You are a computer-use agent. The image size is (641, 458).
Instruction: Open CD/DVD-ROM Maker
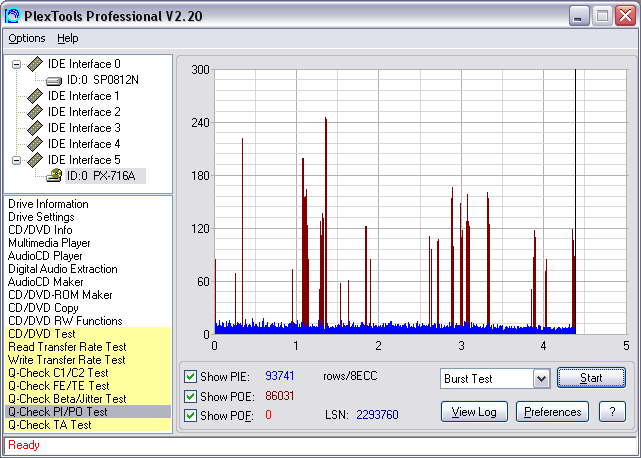tap(60, 295)
